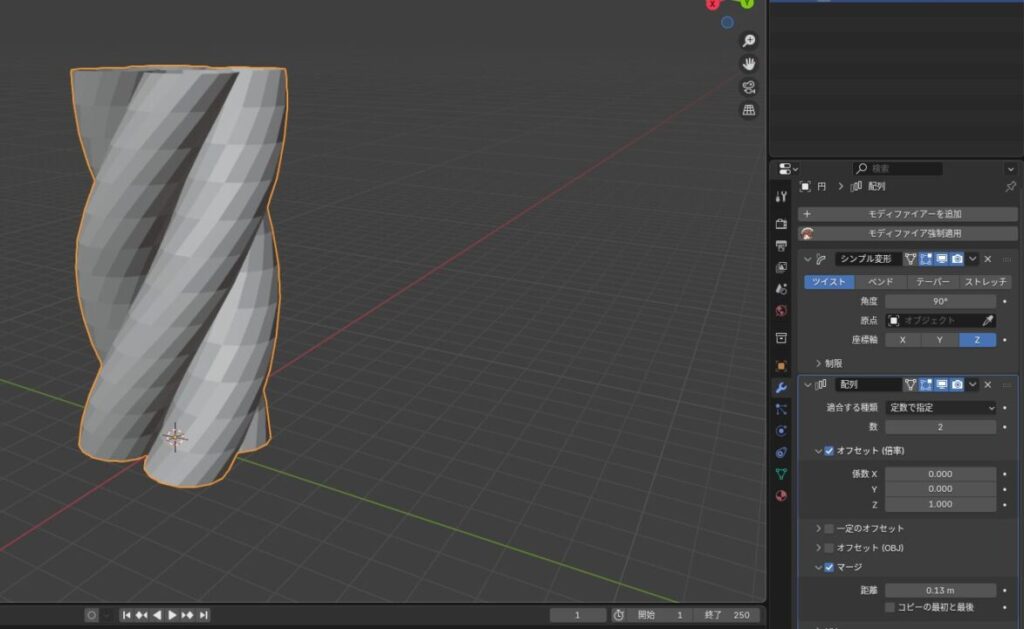Click the 距離 0.13 m merge distance slider

pos(940,590)
